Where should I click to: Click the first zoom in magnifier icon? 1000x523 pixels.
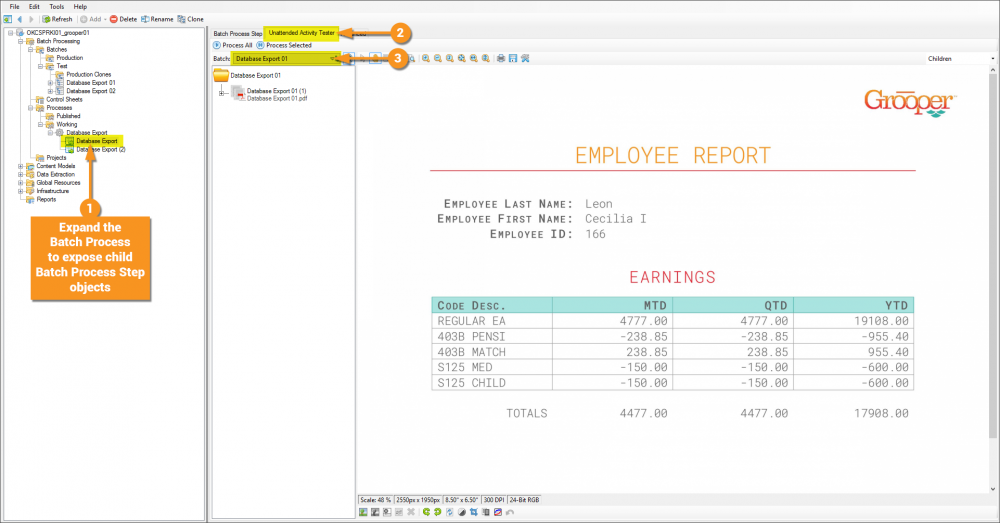click(425, 59)
